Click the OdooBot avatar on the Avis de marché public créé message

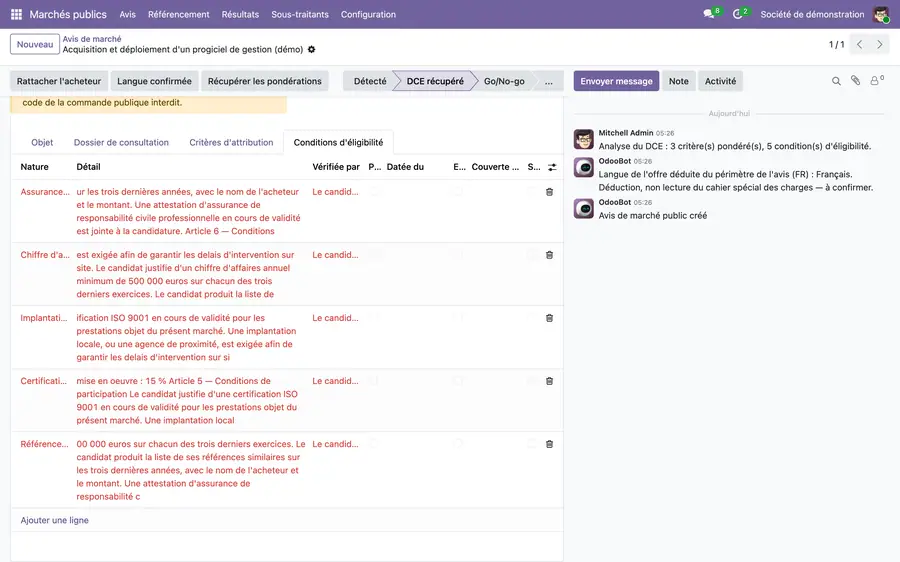click(584, 209)
